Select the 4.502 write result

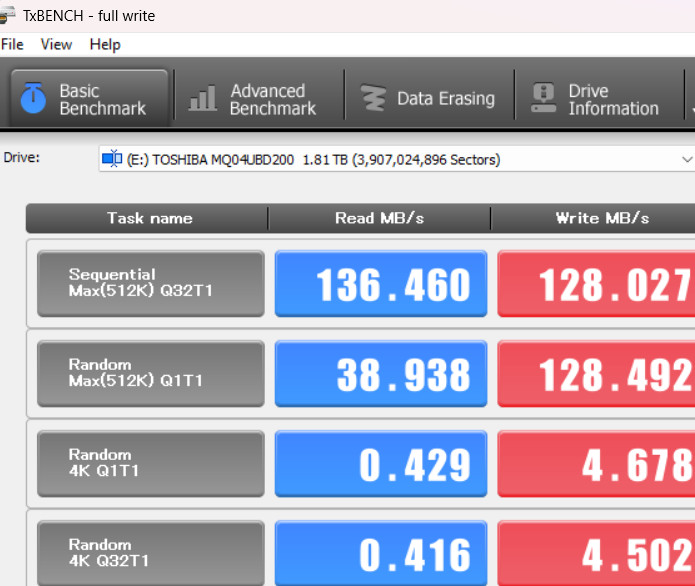click(x=596, y=553)
